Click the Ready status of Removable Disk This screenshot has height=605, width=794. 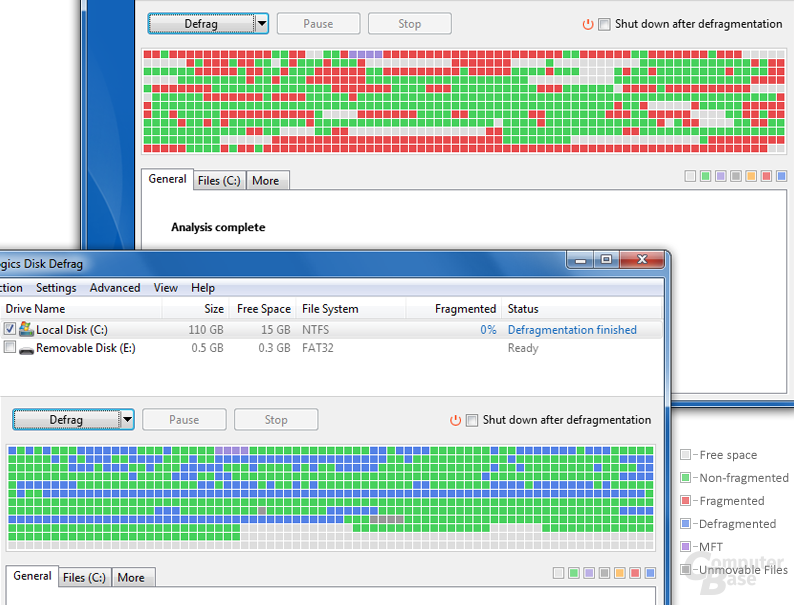(523, 348)
